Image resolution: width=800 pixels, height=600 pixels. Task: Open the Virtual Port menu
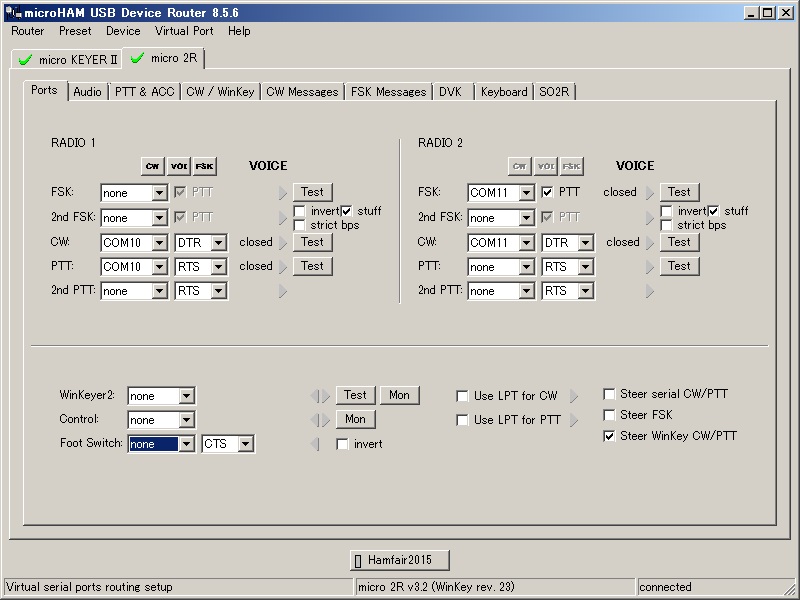pos(184,31)
